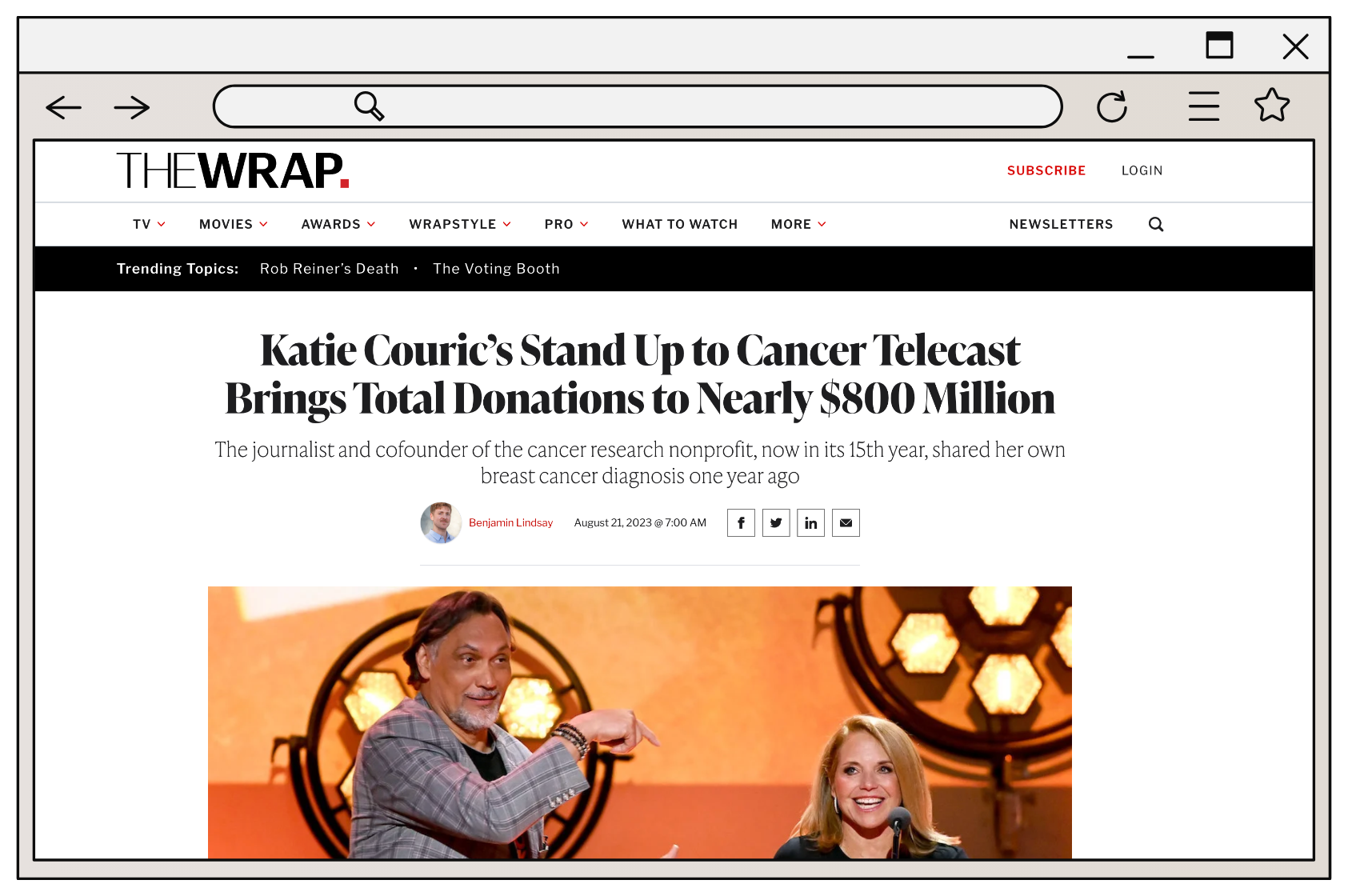Open the site search magnifier icon
This screenshot has height=896, width=1348.
pyautogui.click(x=1155, y=224)
